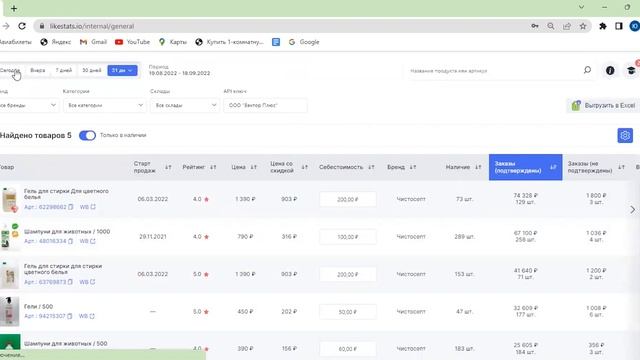640x360 pixels.
Task: Reload the browser page
Action: pyautogui.click(x=22, y=26)
